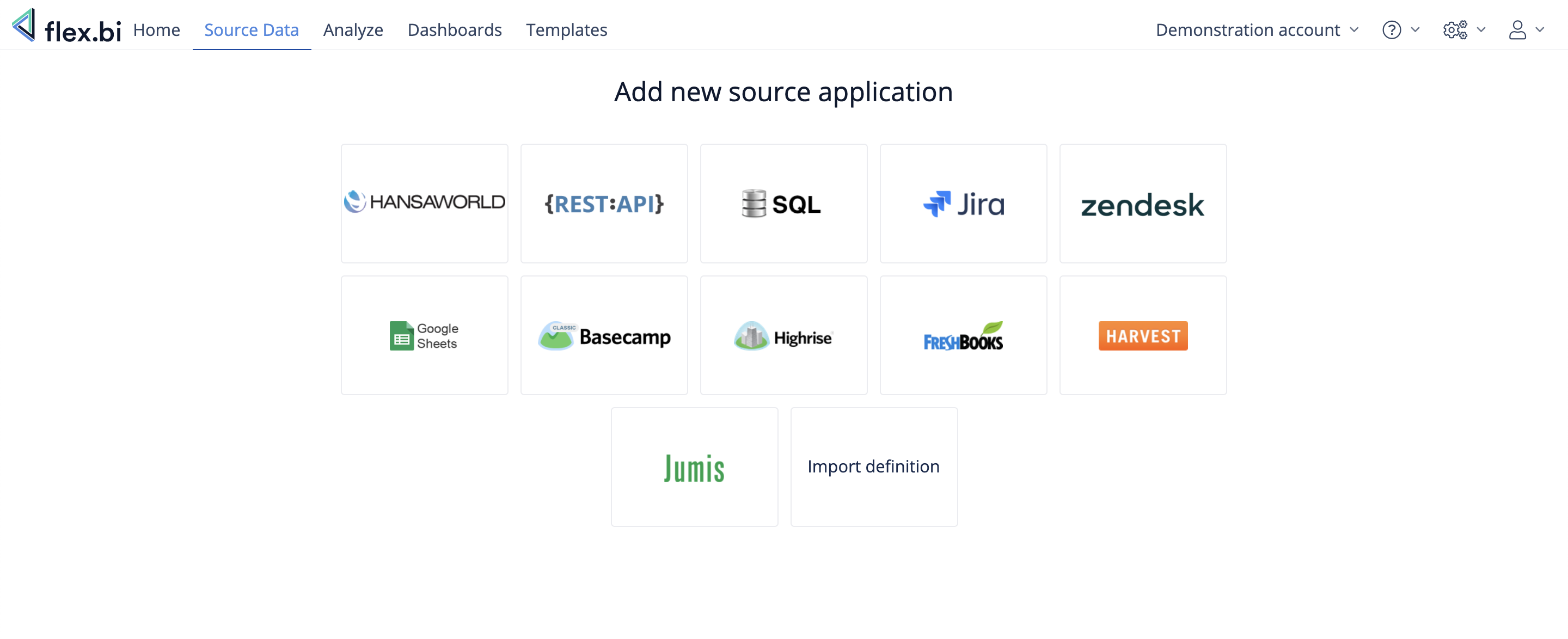Pick the Highrise source tile

coord(783,335)
